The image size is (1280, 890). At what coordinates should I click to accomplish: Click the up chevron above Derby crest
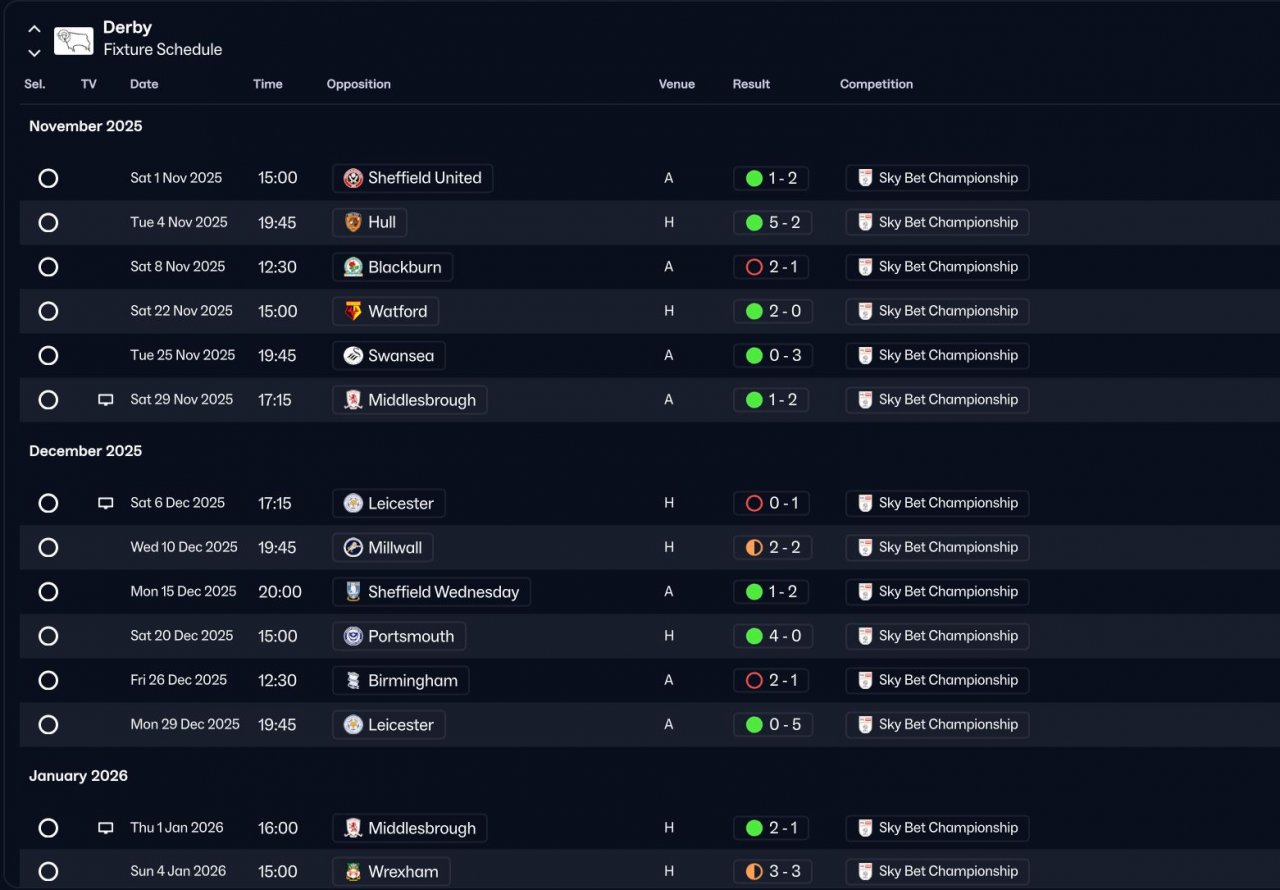point(34,29)
